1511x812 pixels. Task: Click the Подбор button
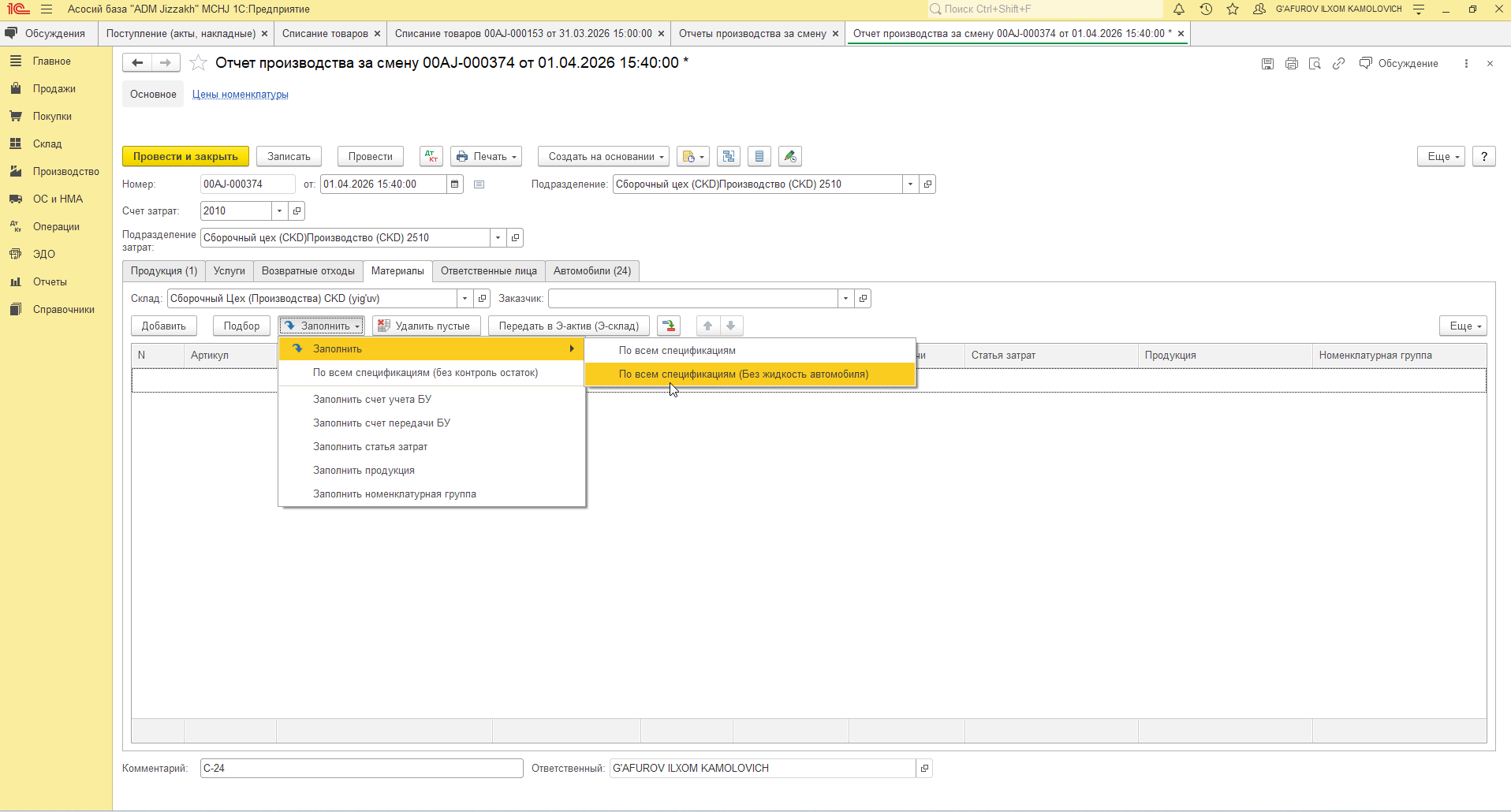[x=241, y=326]
